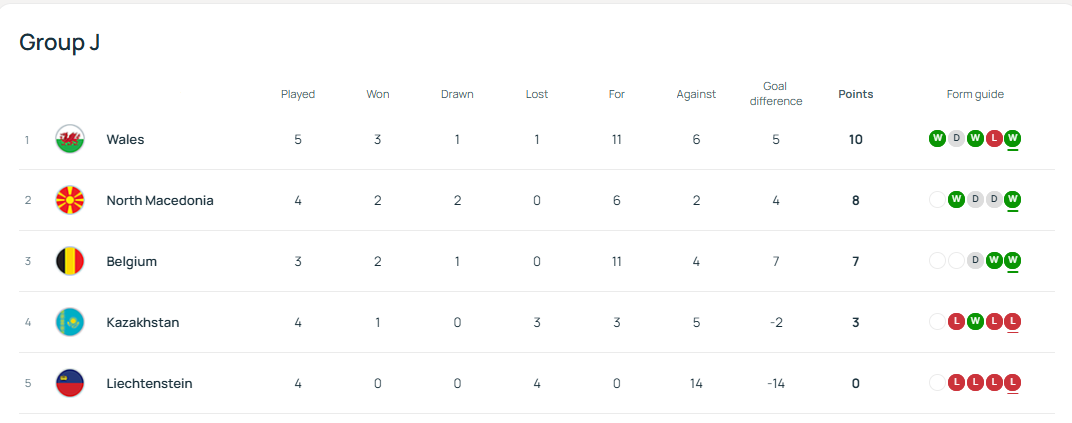1072x423 pixels.
Task: Open the North Macedonia team link
Action: tap(160, 200)
